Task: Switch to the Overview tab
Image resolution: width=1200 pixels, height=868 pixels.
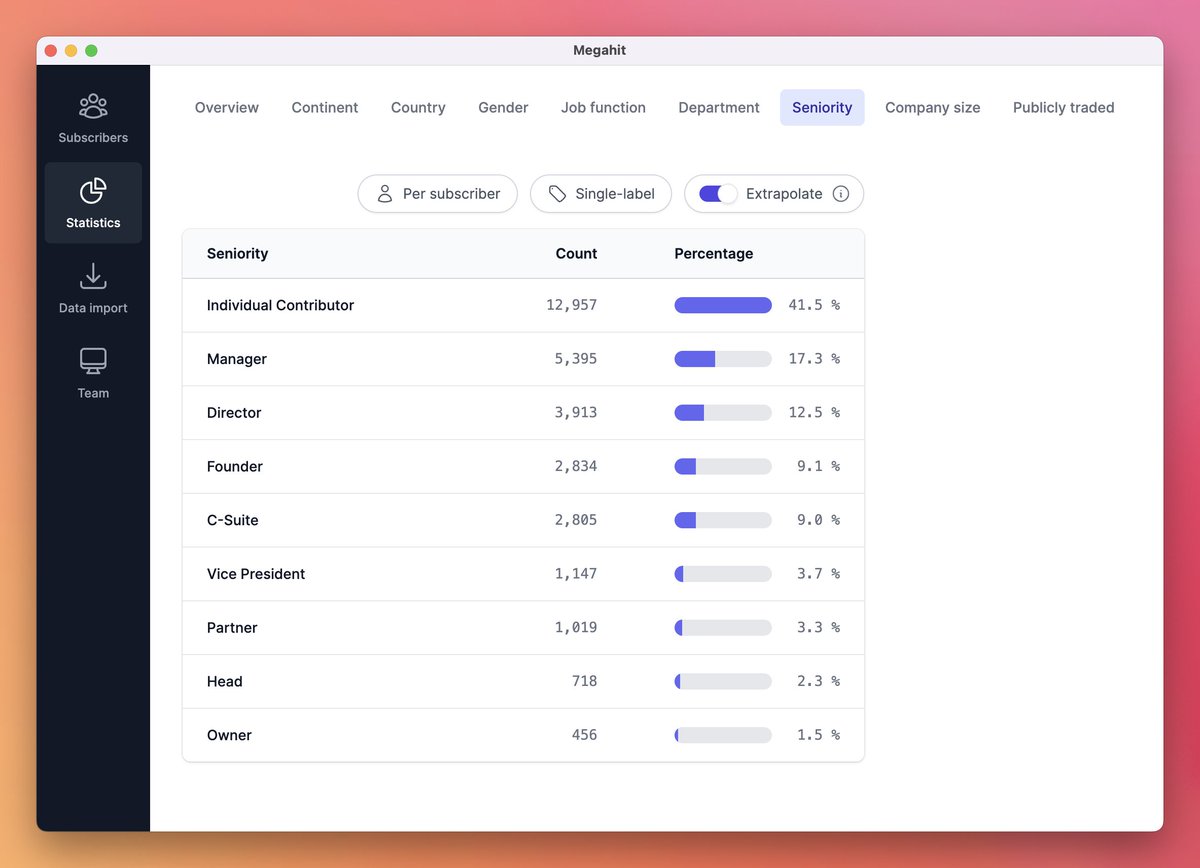Action: pyautogui.click(x=227, y=107)
